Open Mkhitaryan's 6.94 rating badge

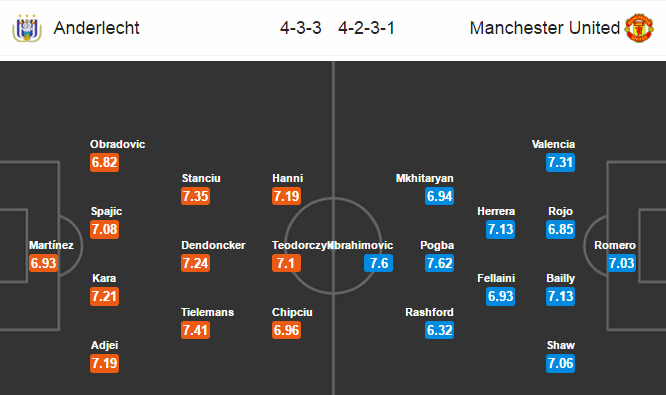pyautogui.click(x=440, y=196)
